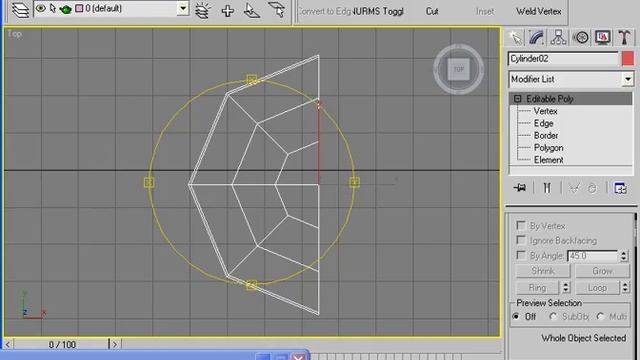Click the Loop selection button
This screenshot has height=360, width=640.
point(597,287)
